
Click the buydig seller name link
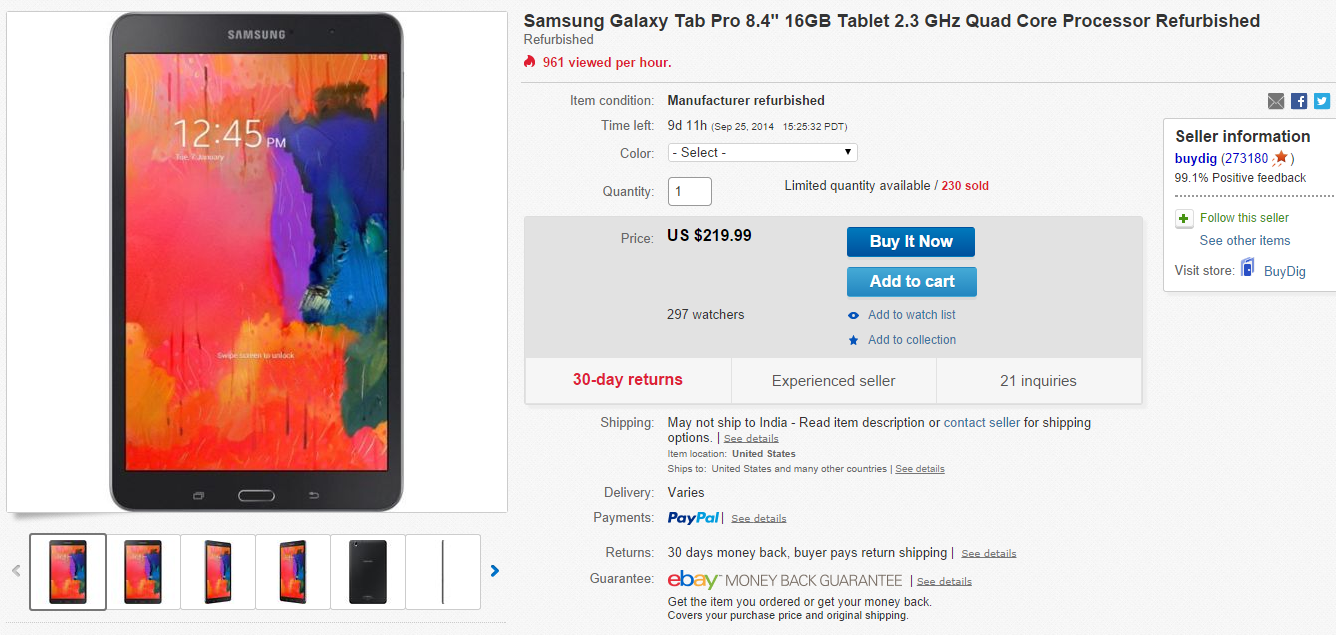point(1196,158)
